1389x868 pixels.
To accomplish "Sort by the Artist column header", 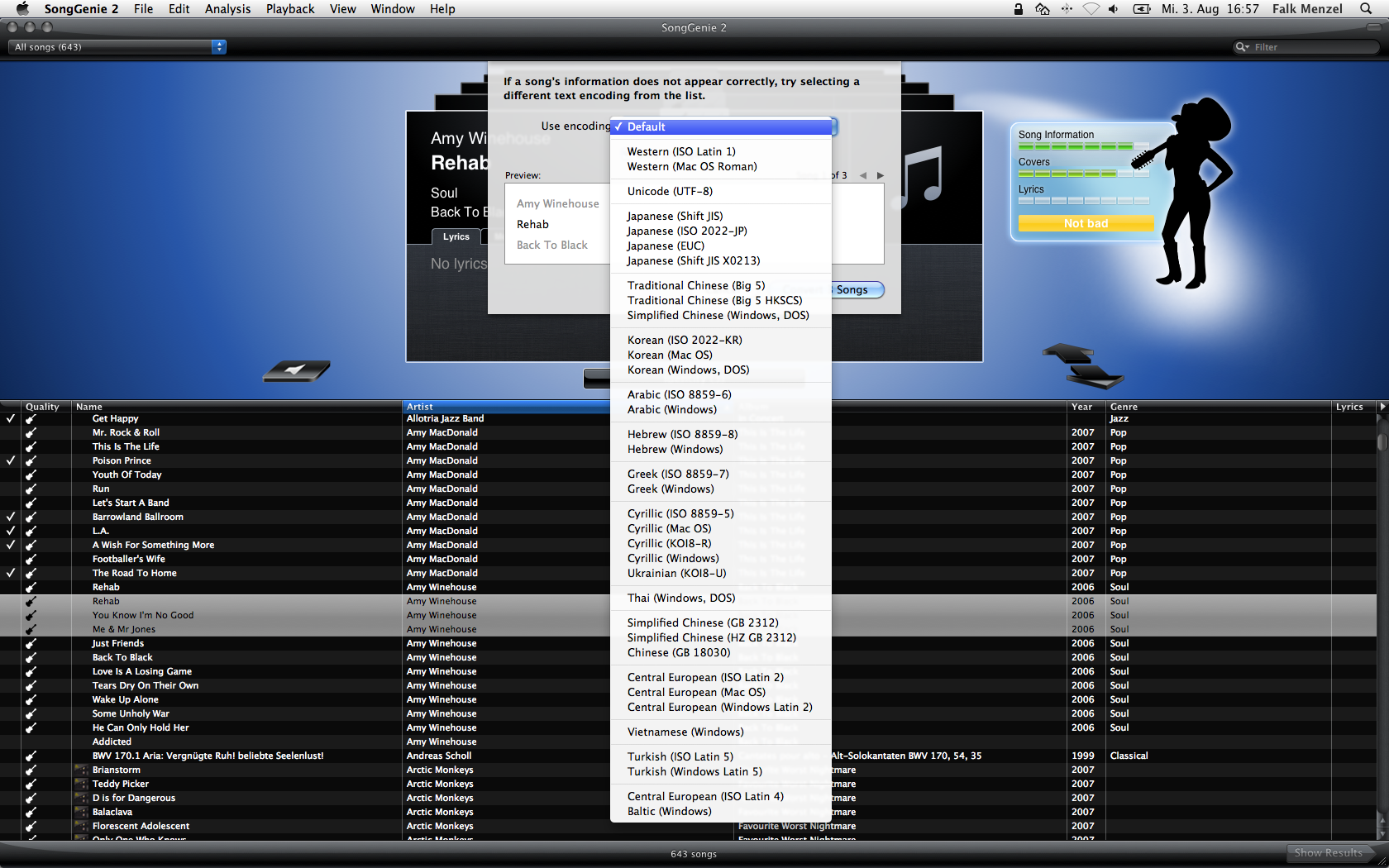I will [x=506, y=407].
